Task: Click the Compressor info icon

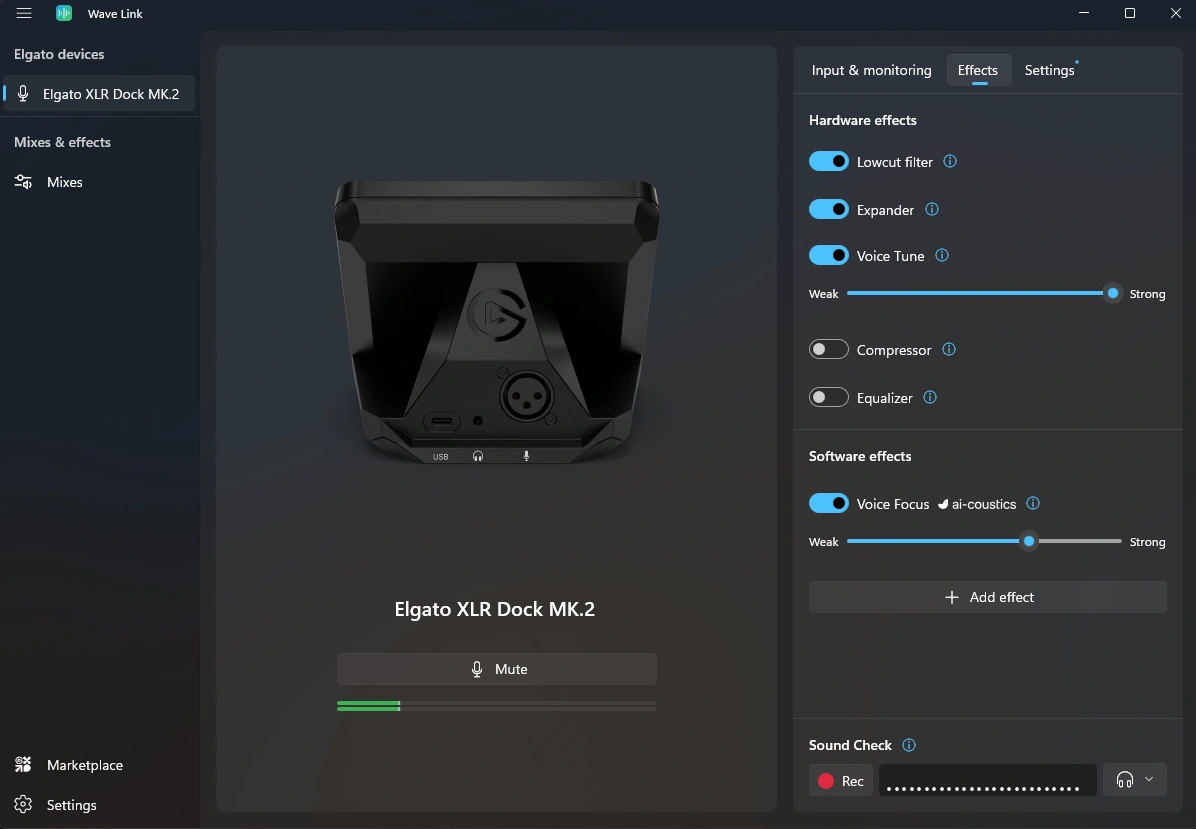Action: pos(949,350)
